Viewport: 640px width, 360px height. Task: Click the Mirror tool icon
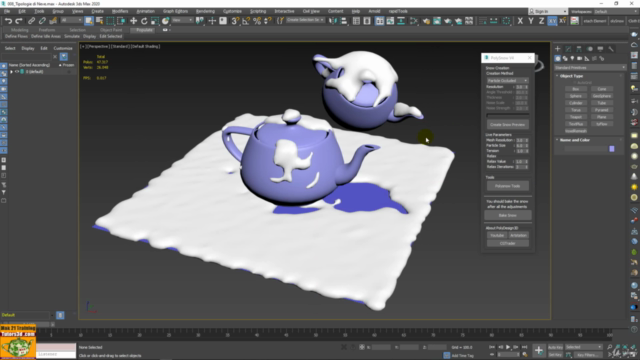click(333, 21)
